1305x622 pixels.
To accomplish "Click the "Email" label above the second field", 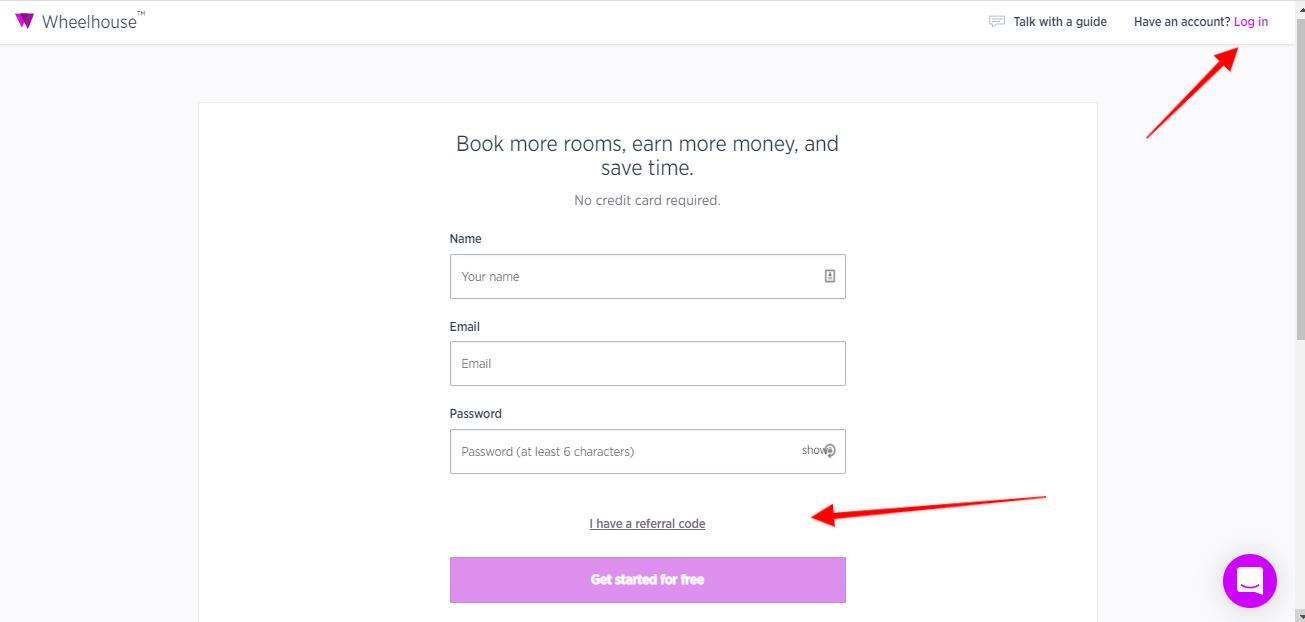I will [x=465, y=327].
